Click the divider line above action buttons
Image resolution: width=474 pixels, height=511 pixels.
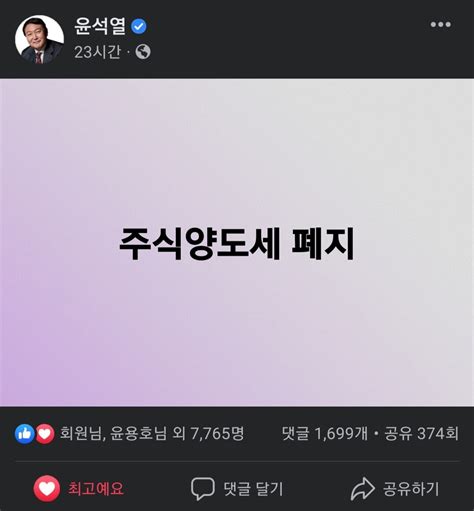click(237, 462)
